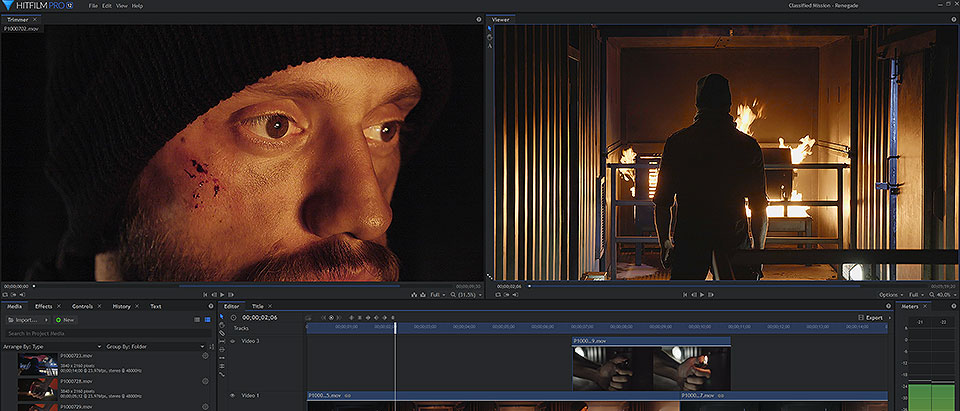Click the New media button
The height and width of the screenshot is (411, 960).
click(65, 320)
